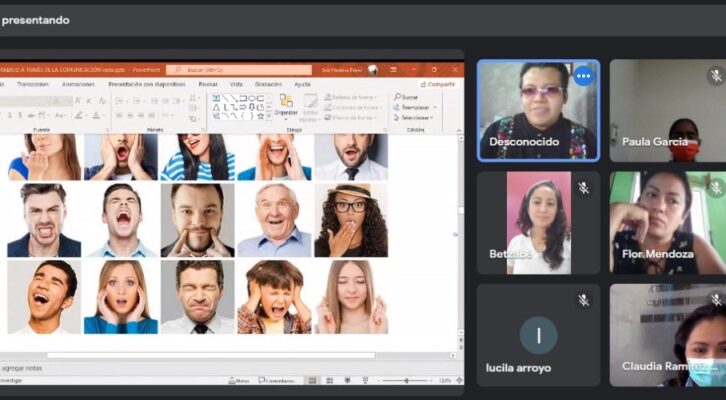Viewport: 726px width, 400px height.
Task: Open the Comentarios pane from the status bar
Action: pos(276,381)
